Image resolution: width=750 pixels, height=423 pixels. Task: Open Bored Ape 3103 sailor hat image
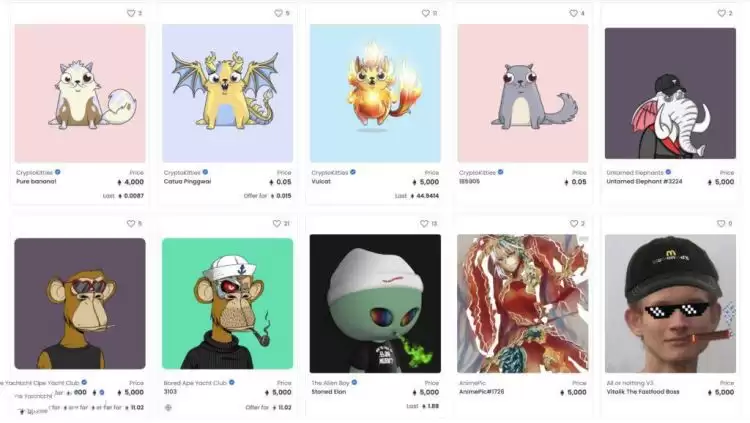(x=227, y=303)
